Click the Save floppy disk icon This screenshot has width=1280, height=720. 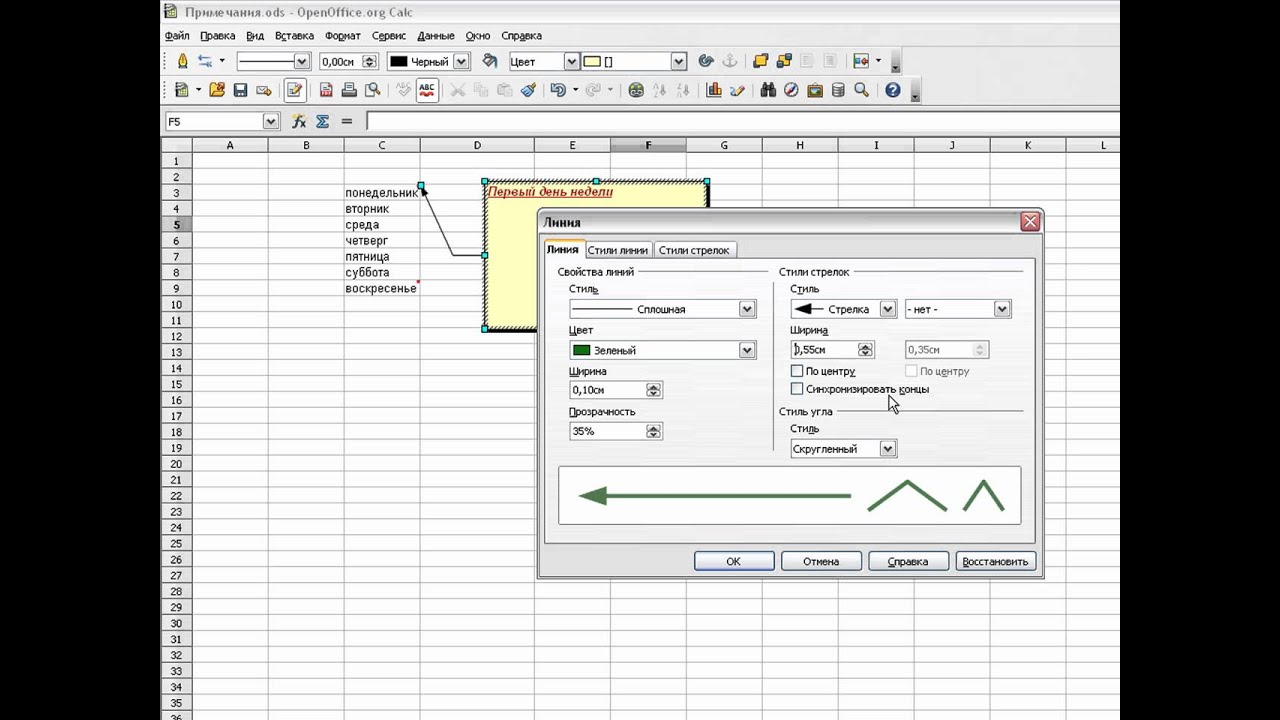tap(240, 90)
